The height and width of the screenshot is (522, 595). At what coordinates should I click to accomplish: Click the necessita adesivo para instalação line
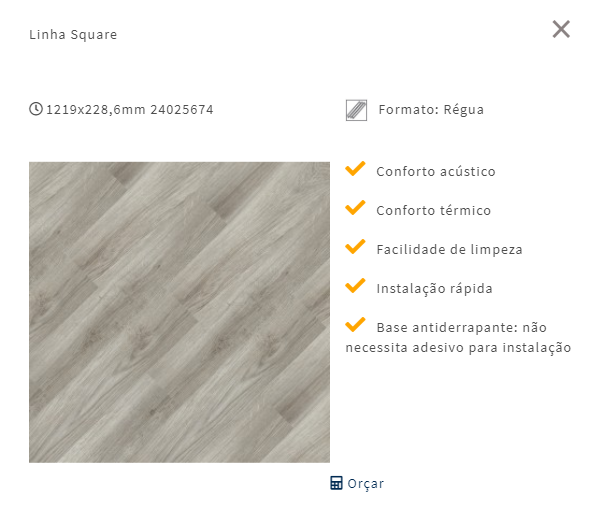[458, 347]
